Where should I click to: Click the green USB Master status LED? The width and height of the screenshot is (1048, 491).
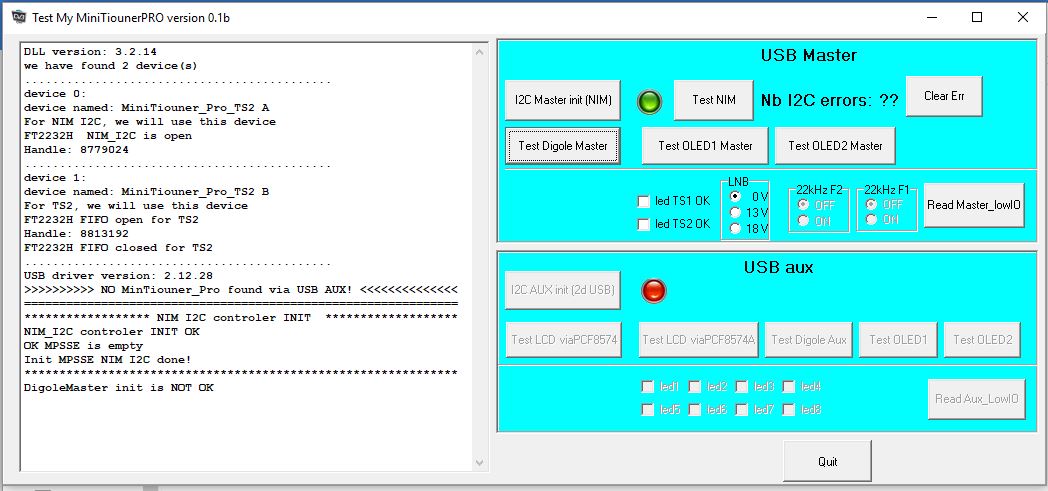[651, 101]
